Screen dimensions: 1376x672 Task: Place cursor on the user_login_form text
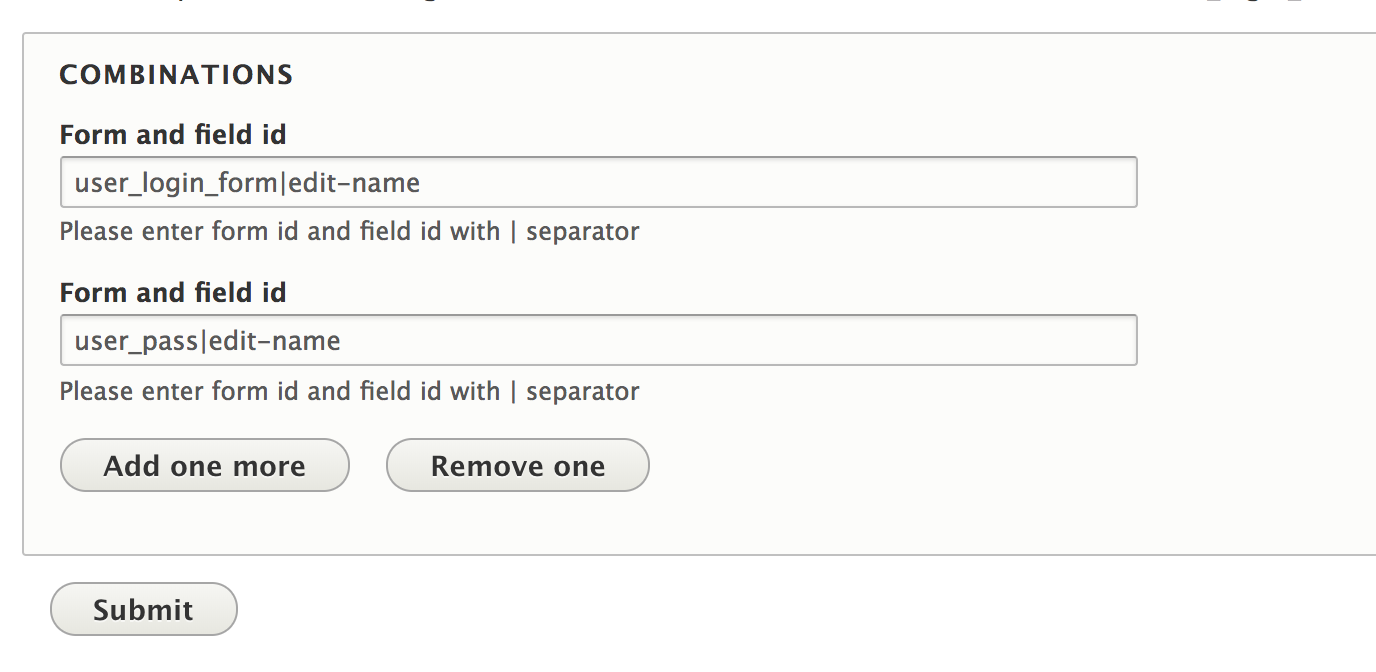click(177, 183)
